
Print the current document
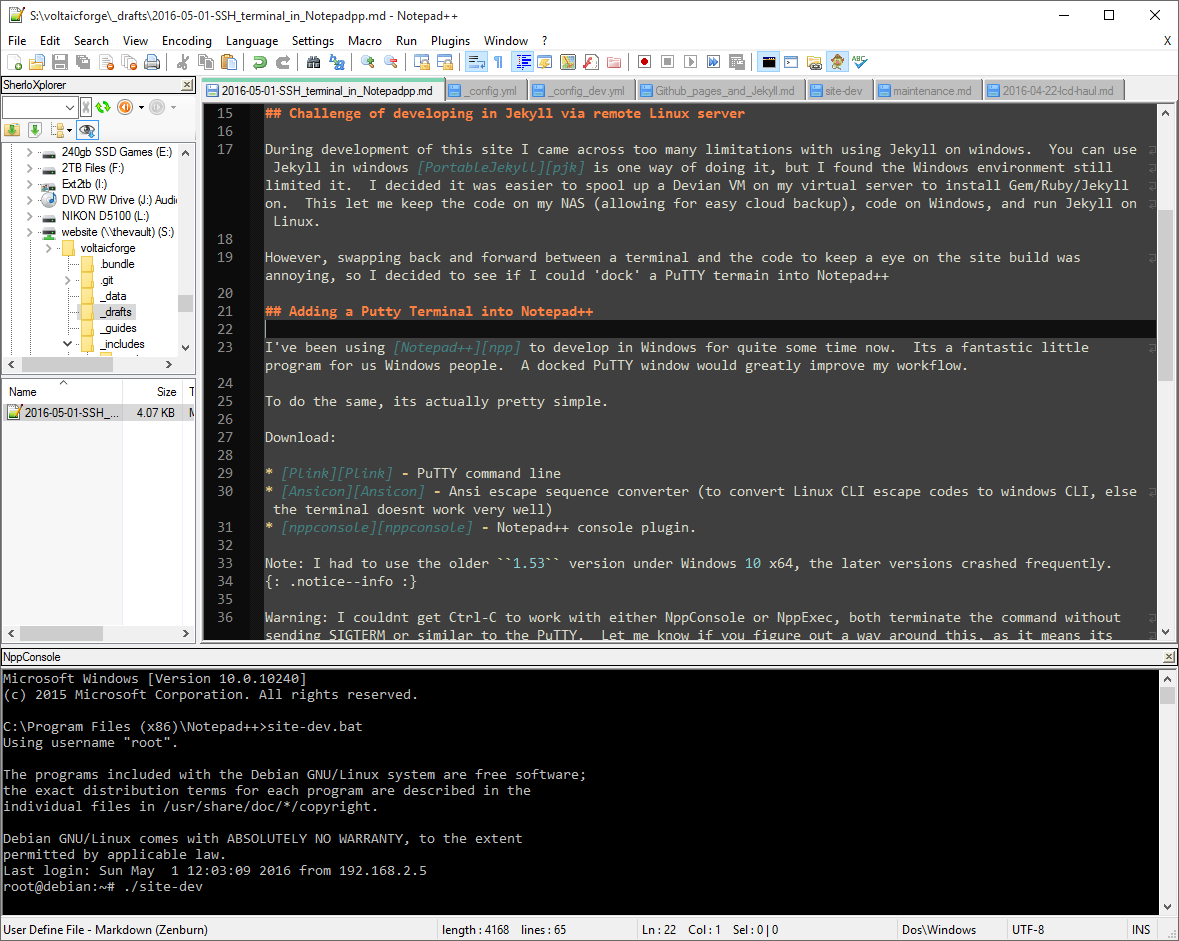pos(152,61)
